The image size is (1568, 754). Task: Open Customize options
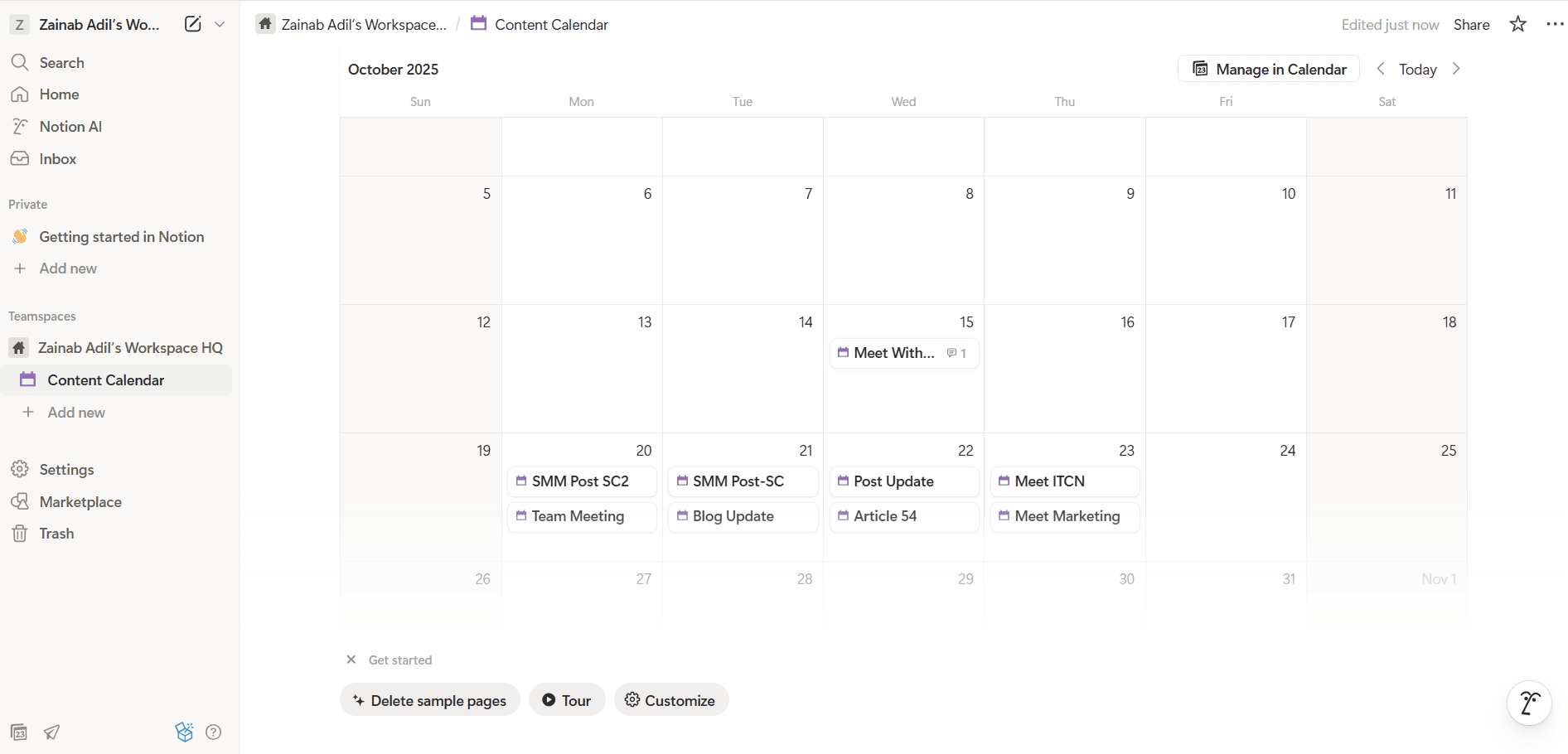click(670, 700)
